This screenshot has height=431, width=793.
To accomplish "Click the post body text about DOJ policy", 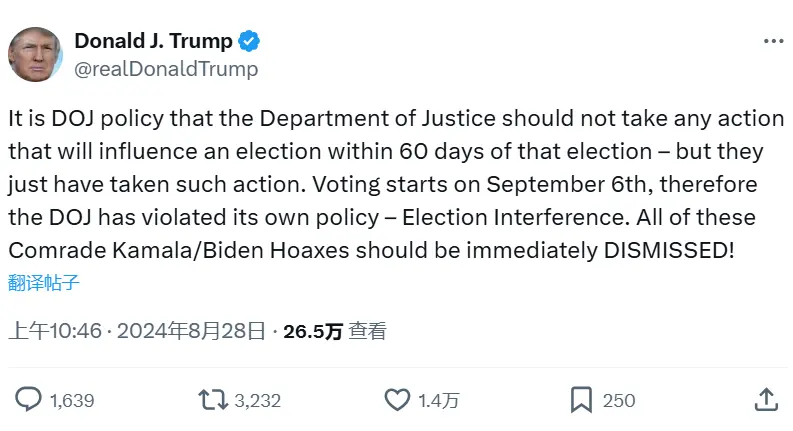I will tap(396, 184).
